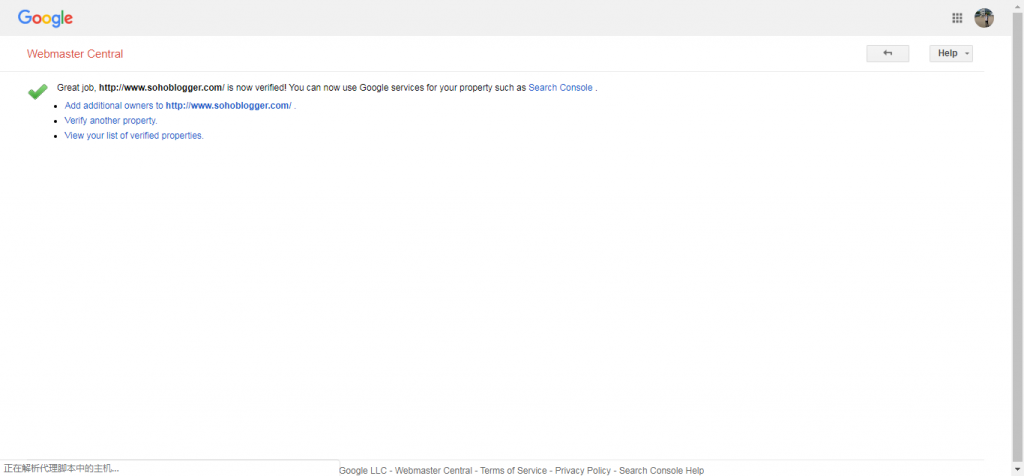1024x476 pixels.
Task: Click the scrollbar up arrow
Action: [1017, 5]
